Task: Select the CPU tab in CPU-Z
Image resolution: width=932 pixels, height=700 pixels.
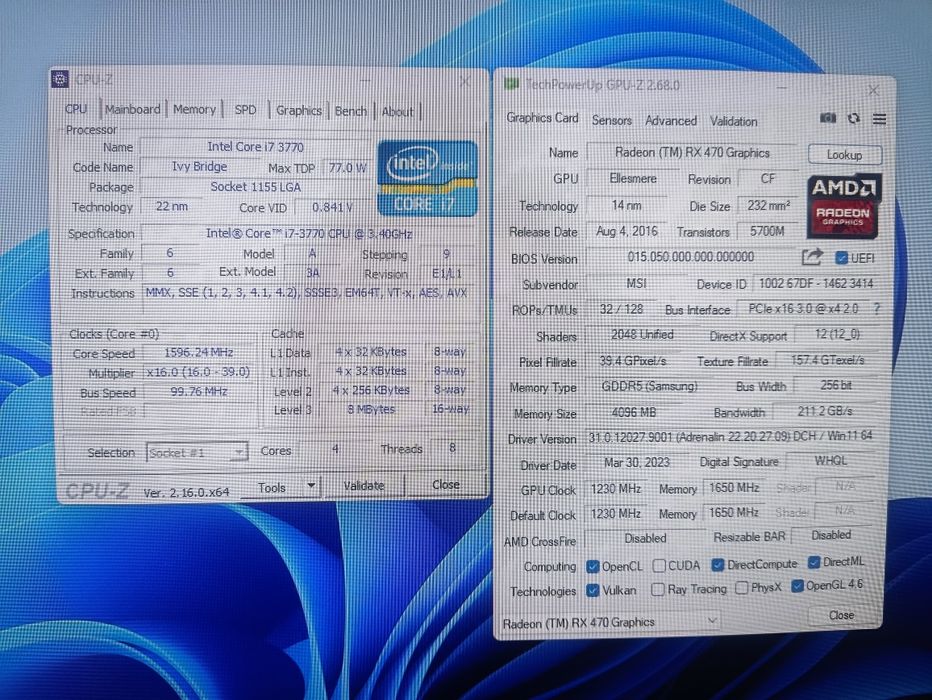Action: [76, 109]
